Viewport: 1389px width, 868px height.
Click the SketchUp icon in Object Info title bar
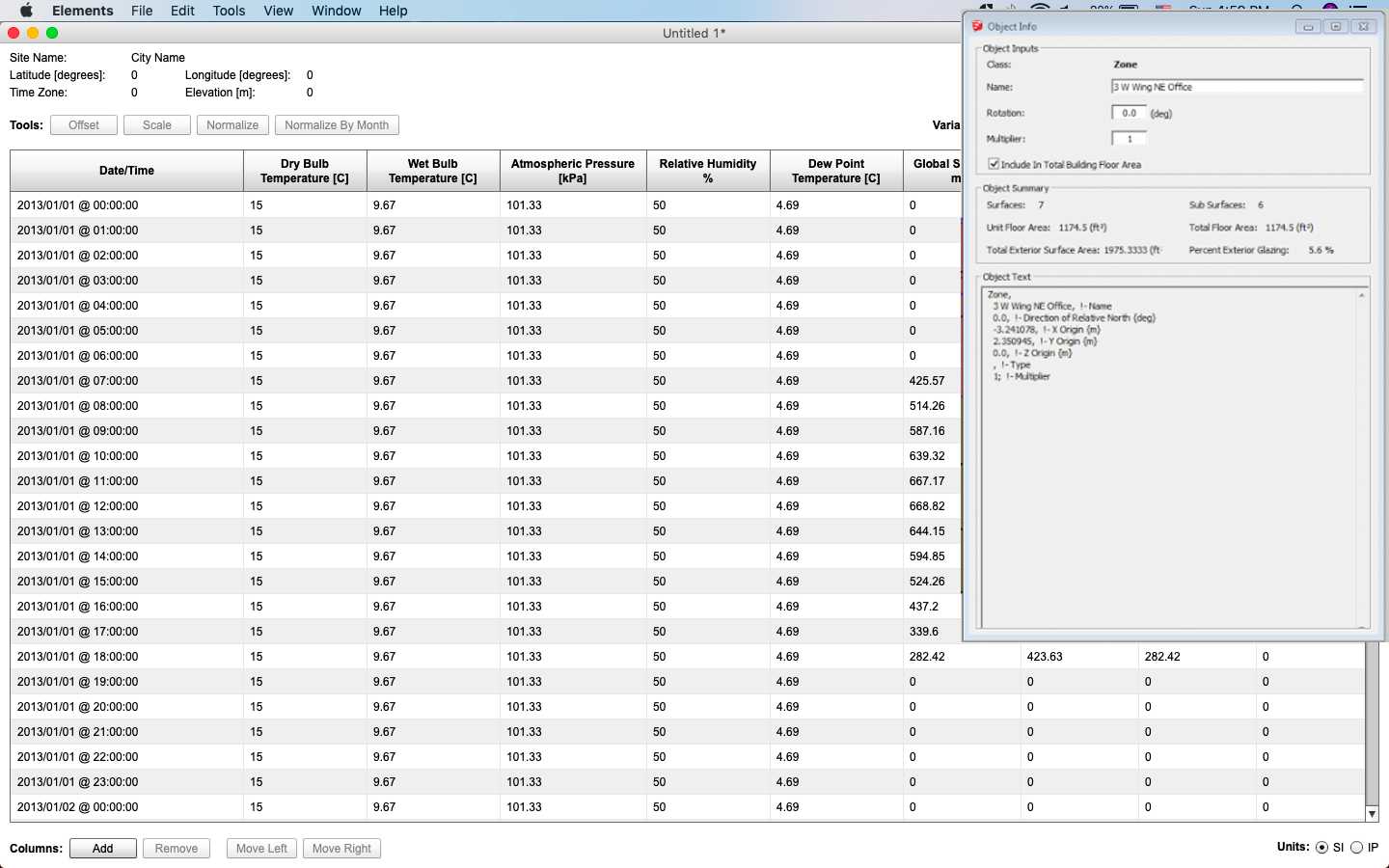click(x=977, y=26)
